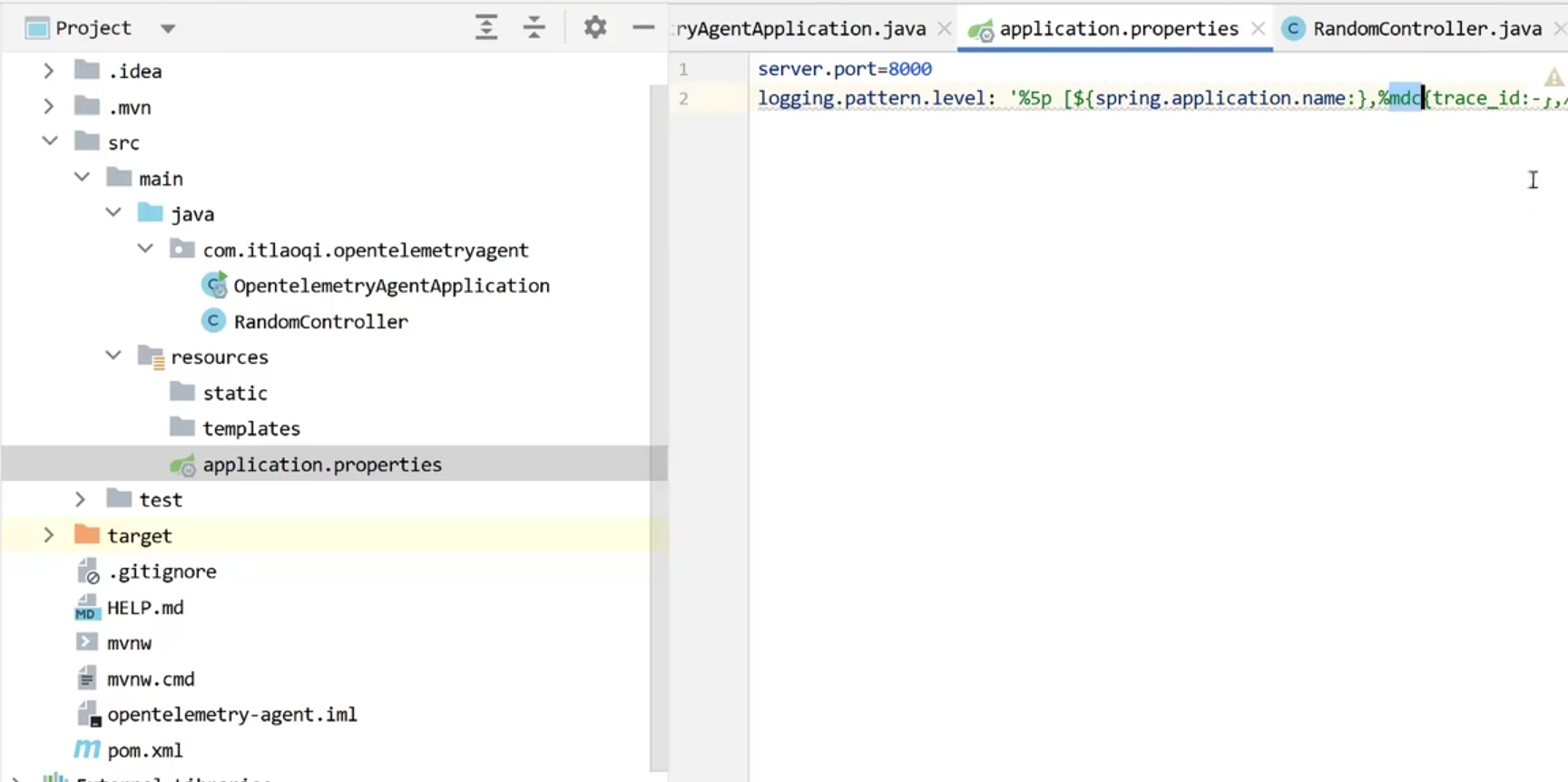Viewport: 1568px width, 782px height.
Task: Select opentelemetry-agent.iml file
Action: tap(231, 715)
